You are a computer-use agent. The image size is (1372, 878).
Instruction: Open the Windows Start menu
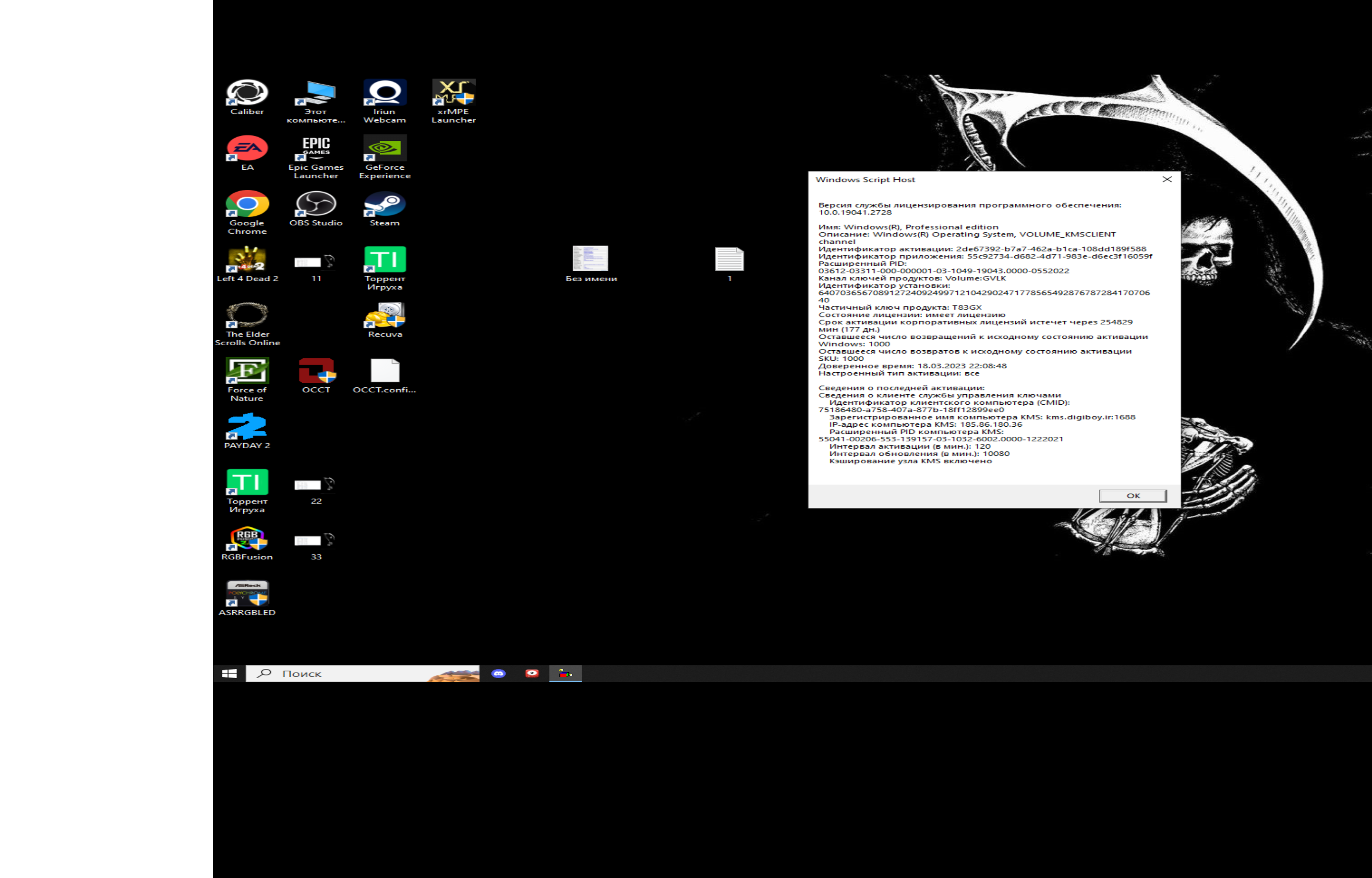coord(229,673)
